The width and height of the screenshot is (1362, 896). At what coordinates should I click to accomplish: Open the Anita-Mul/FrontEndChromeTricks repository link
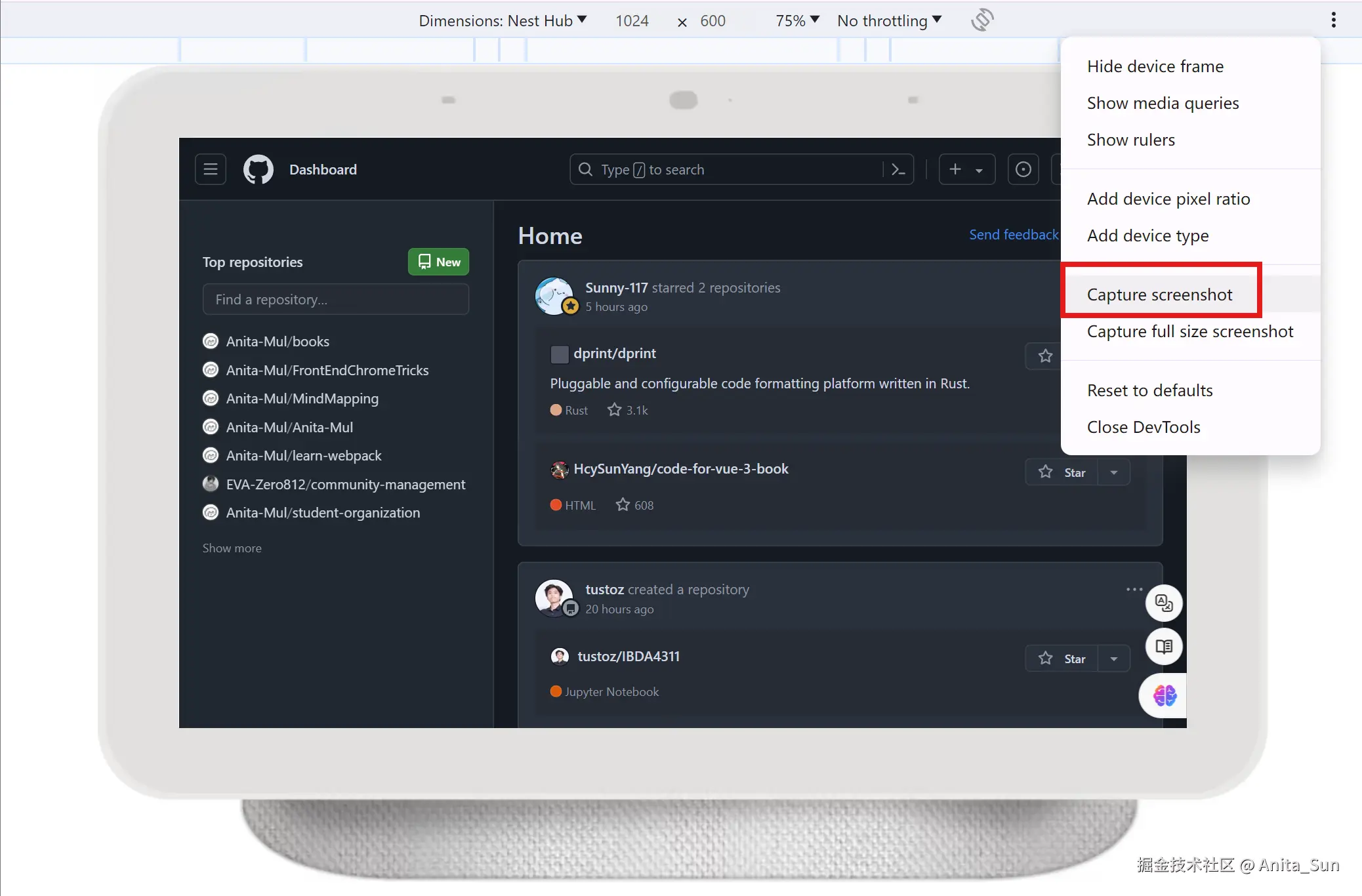click(327, 371)
